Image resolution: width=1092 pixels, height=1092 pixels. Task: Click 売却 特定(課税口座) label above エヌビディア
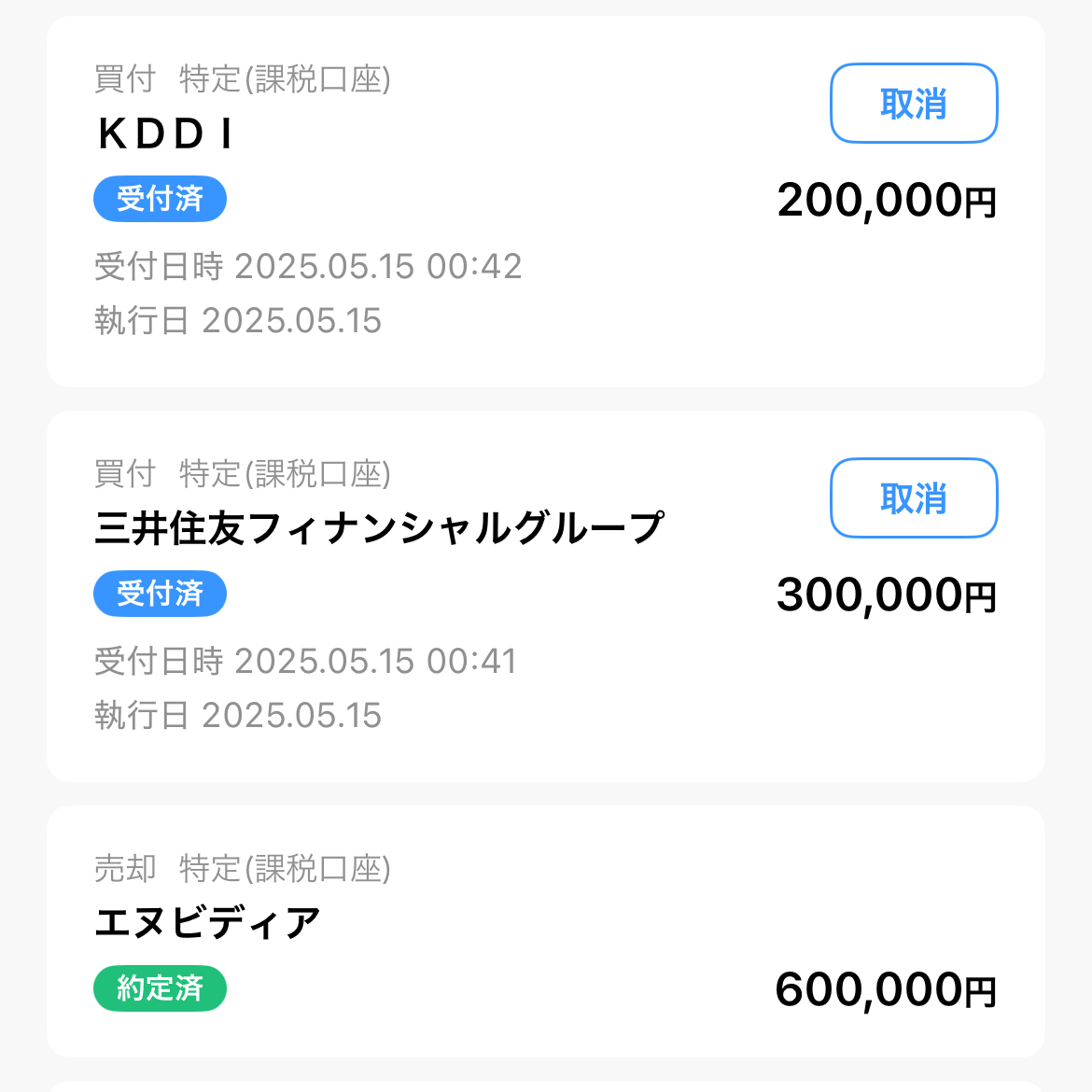243,869
